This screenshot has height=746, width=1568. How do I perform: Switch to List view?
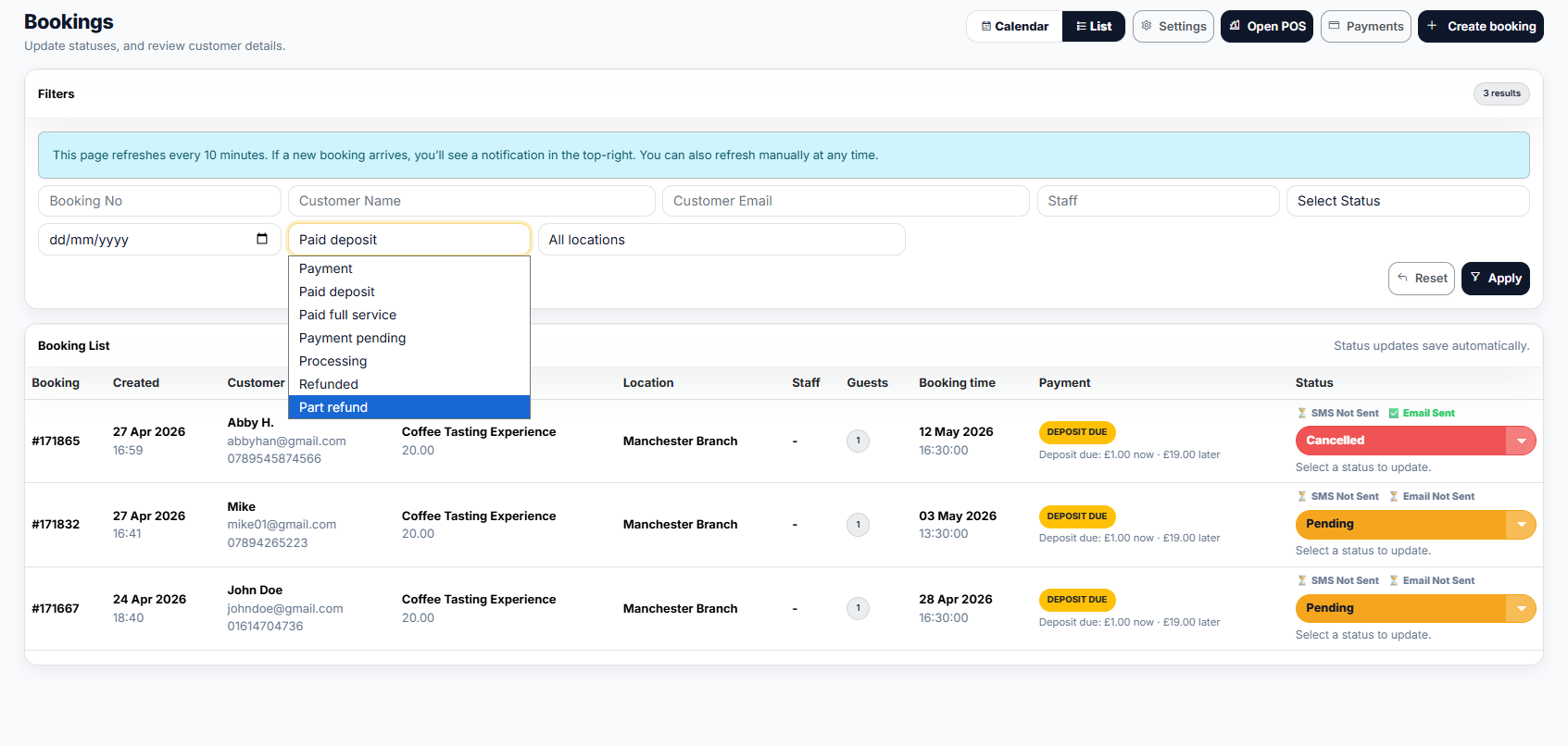point(1093,27)
